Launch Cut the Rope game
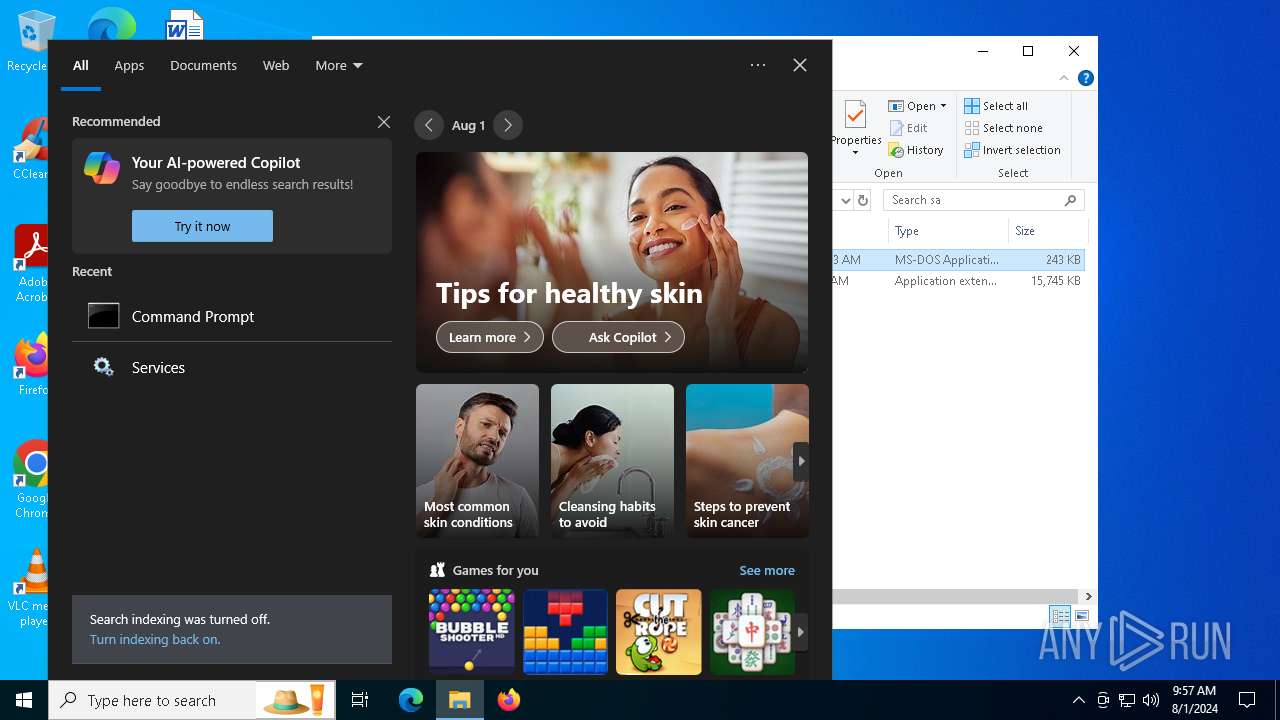The width and height of the screenshot is (1280, 720). [659, 631]
